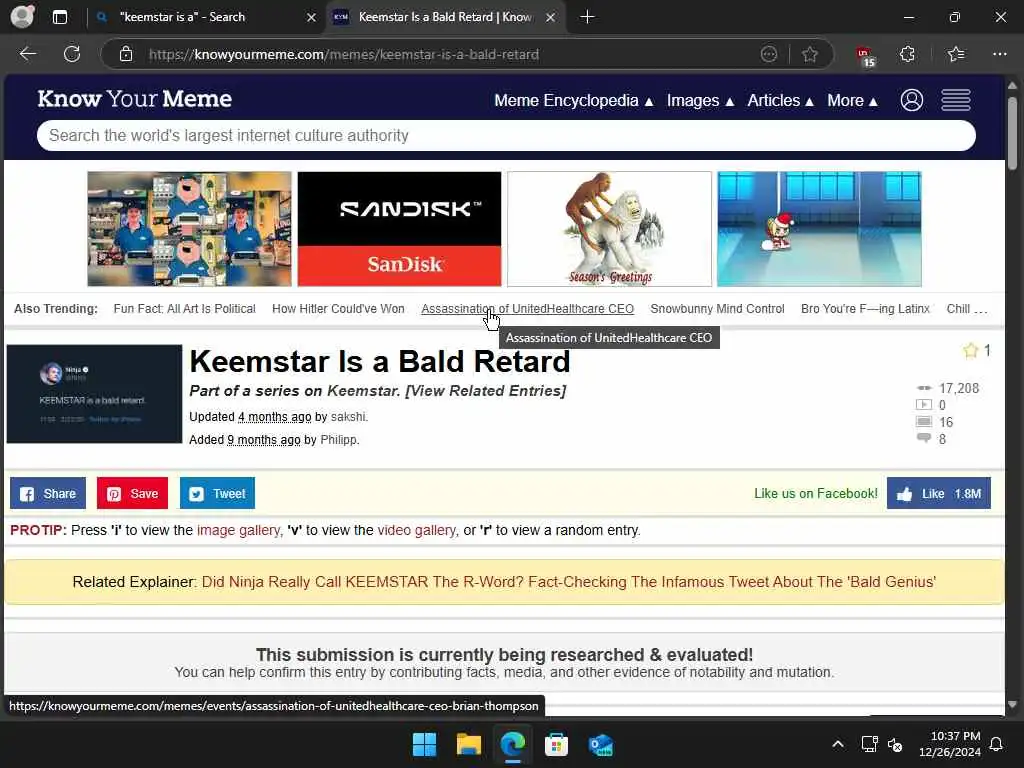This screenshot has height=768, width=1024.
Task: Click the Facebook Like 1.8M button
Action: coord(938,493)
